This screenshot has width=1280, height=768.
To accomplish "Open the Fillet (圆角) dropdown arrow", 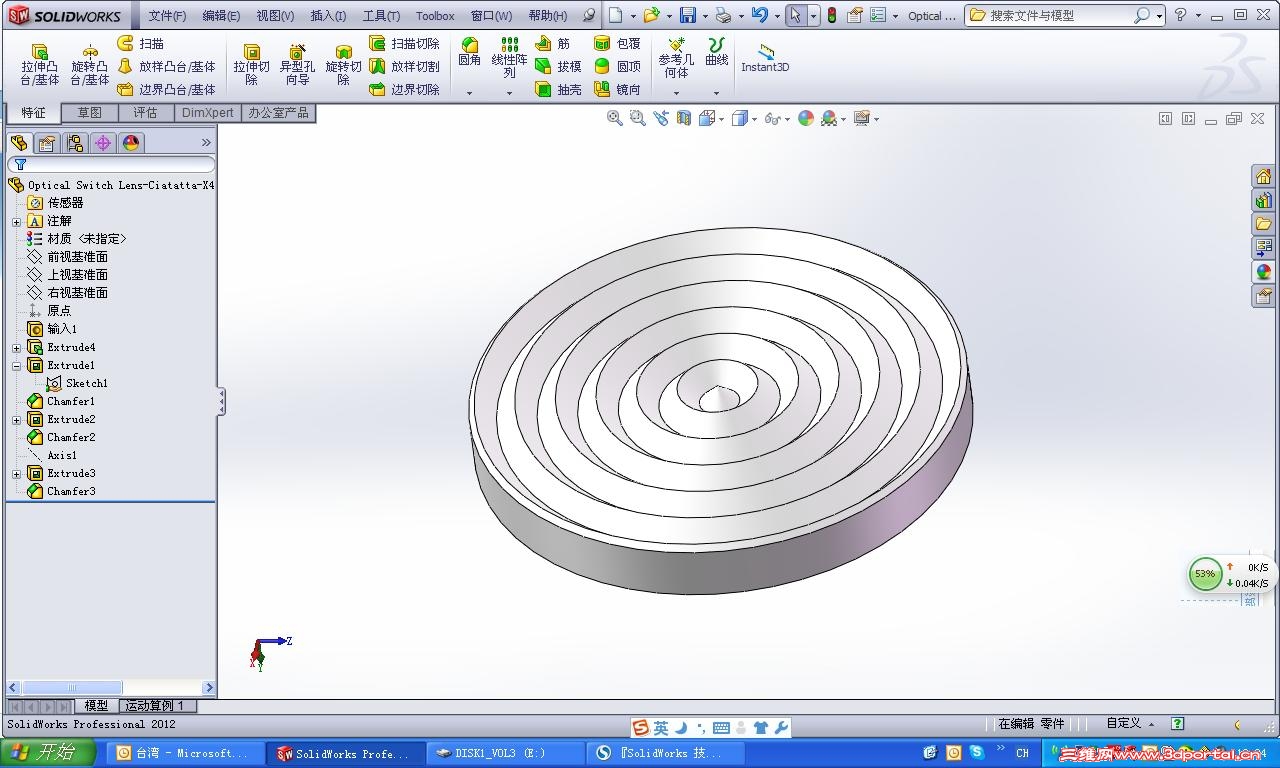I will tap(469, 93).
